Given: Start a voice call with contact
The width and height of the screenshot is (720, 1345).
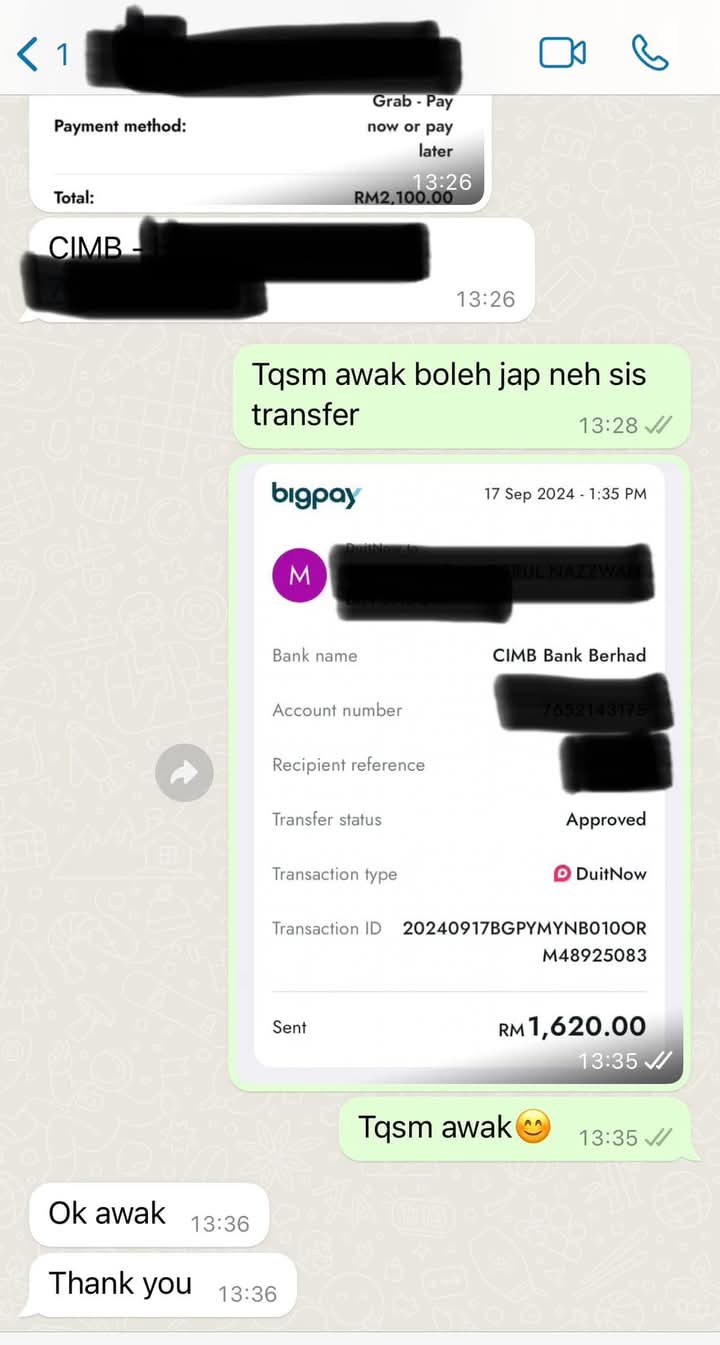Looking at the screenshot, I should [x=650, y=53].
